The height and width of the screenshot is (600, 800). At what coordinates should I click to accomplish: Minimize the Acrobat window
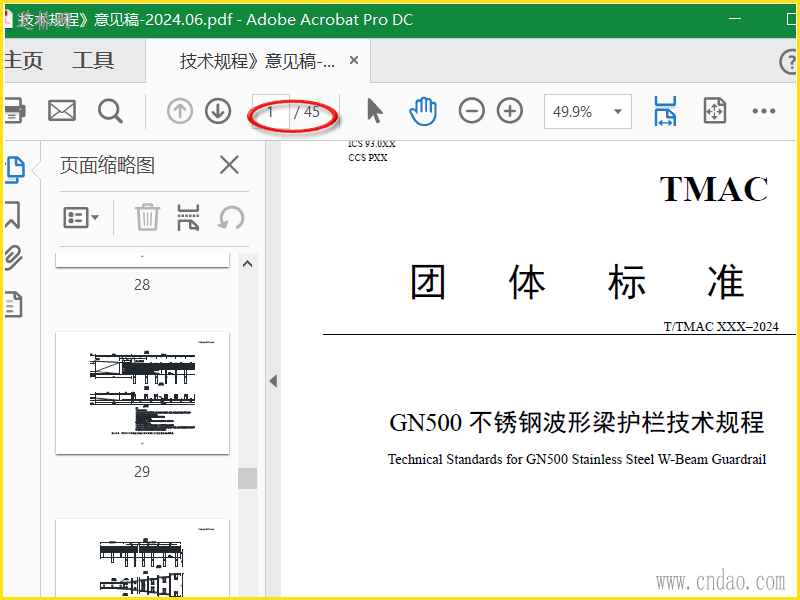click(735, 19)
